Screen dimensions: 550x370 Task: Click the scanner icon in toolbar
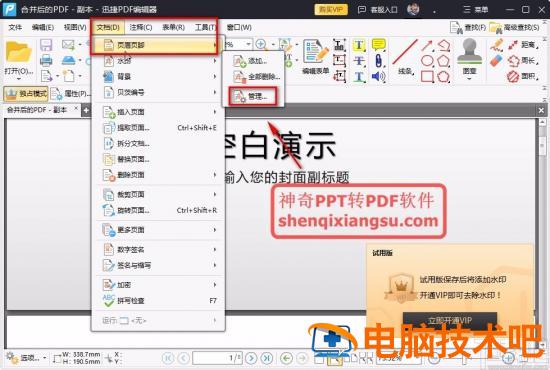68,60
